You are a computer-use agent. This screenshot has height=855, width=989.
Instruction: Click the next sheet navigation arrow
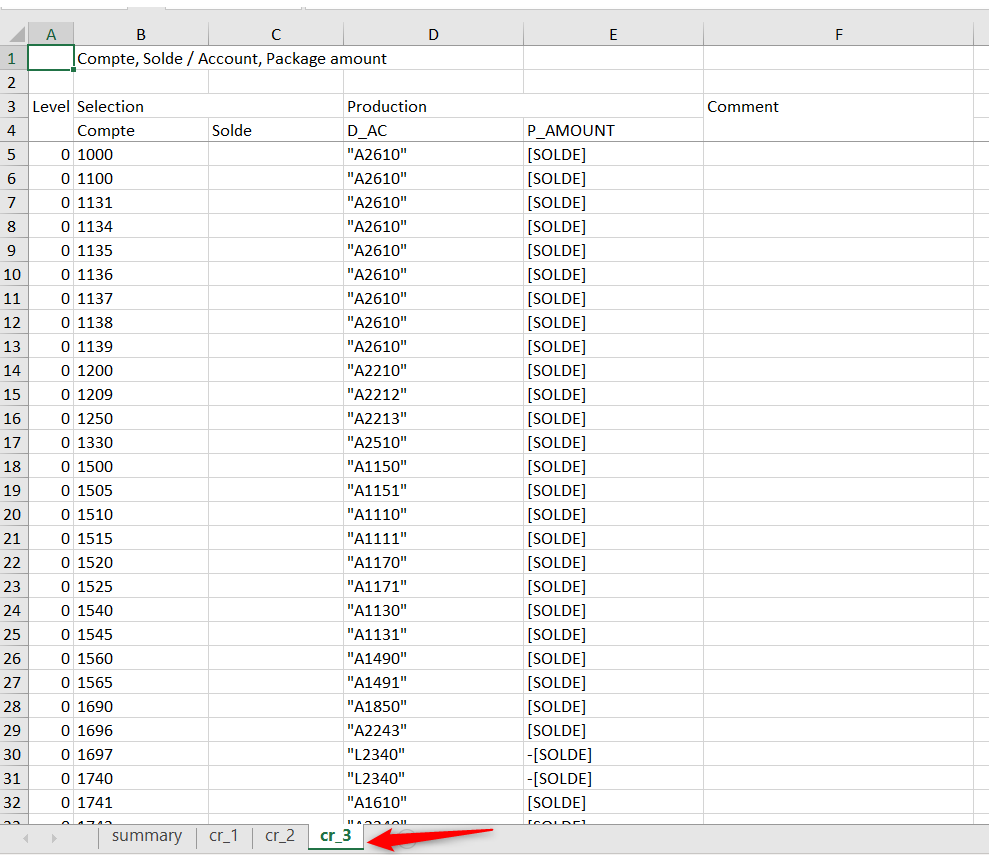point(54,838)
